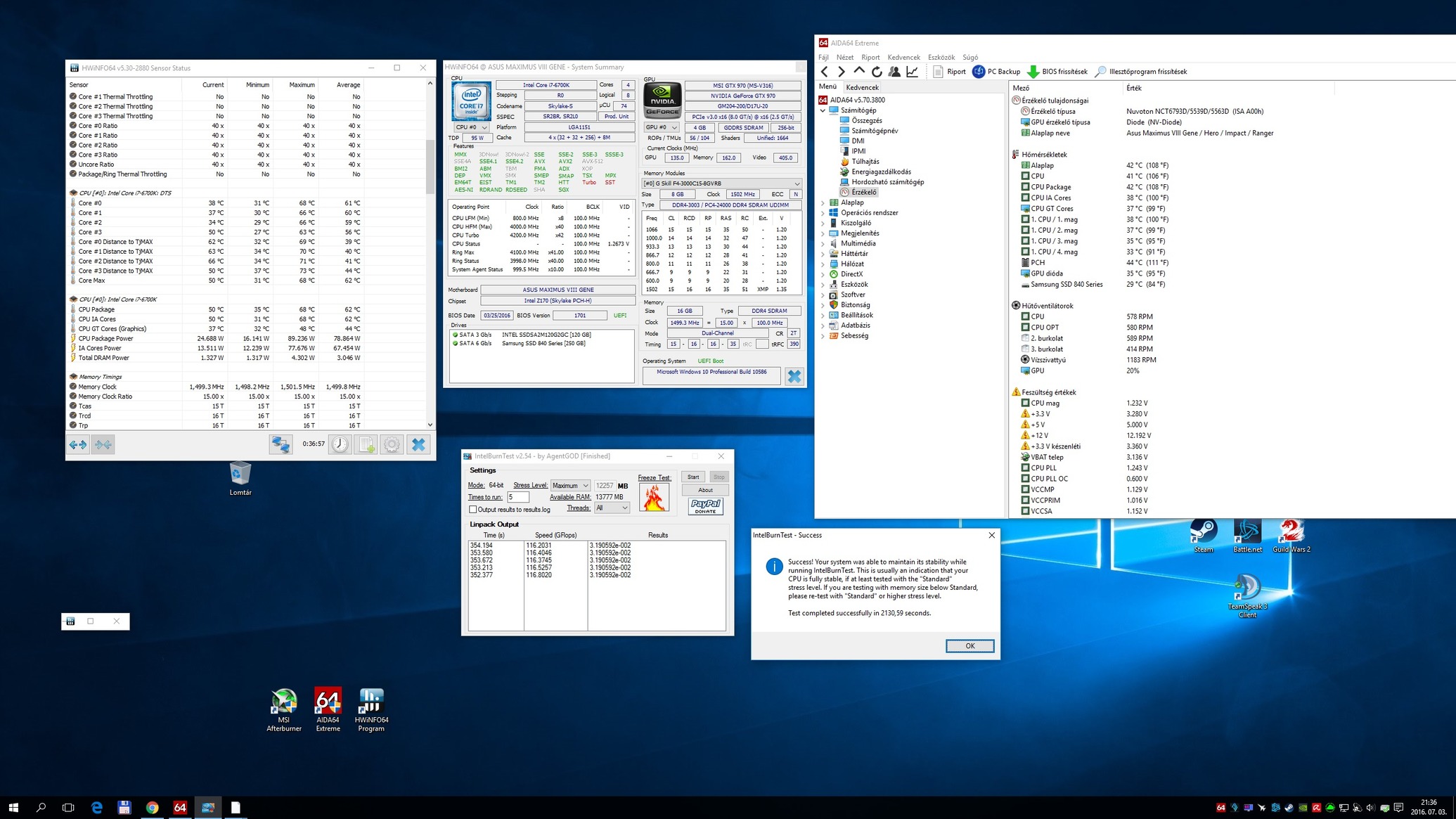Screen dimensions: 1456x819
Task: Expand the Megjelenítés tree node
Action: (823, 233)
